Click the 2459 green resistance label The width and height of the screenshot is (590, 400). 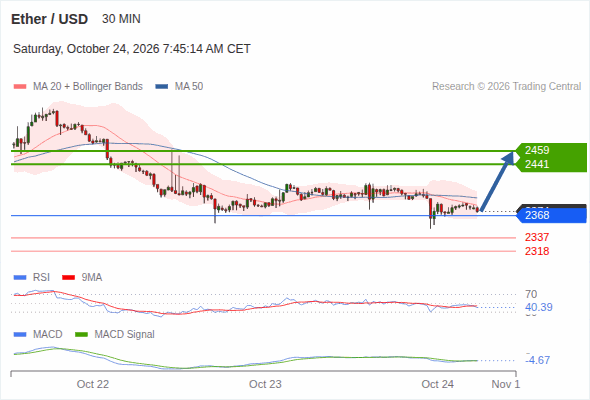click(x=537, y=150)
